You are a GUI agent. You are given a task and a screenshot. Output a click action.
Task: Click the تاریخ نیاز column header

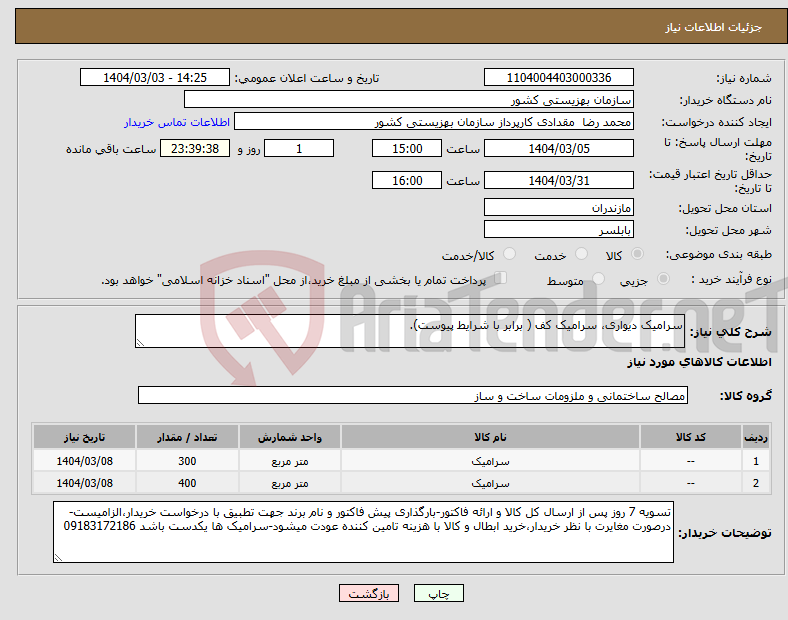(x=84, y=437)
